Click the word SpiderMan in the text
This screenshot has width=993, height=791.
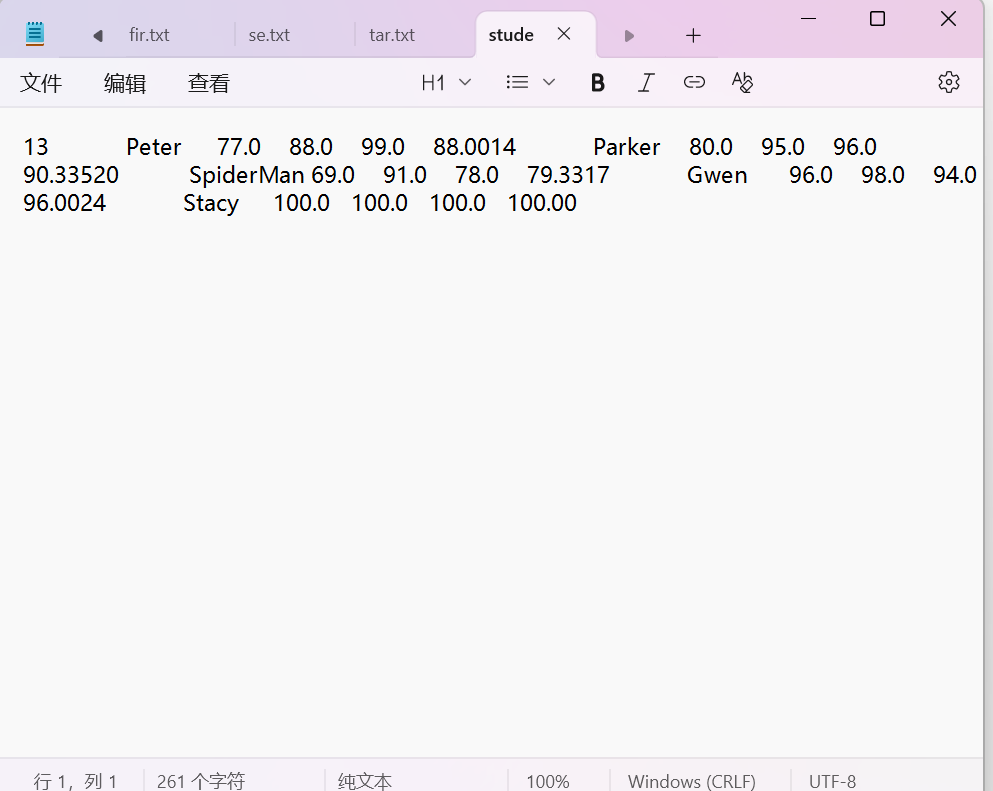(247, 175)
